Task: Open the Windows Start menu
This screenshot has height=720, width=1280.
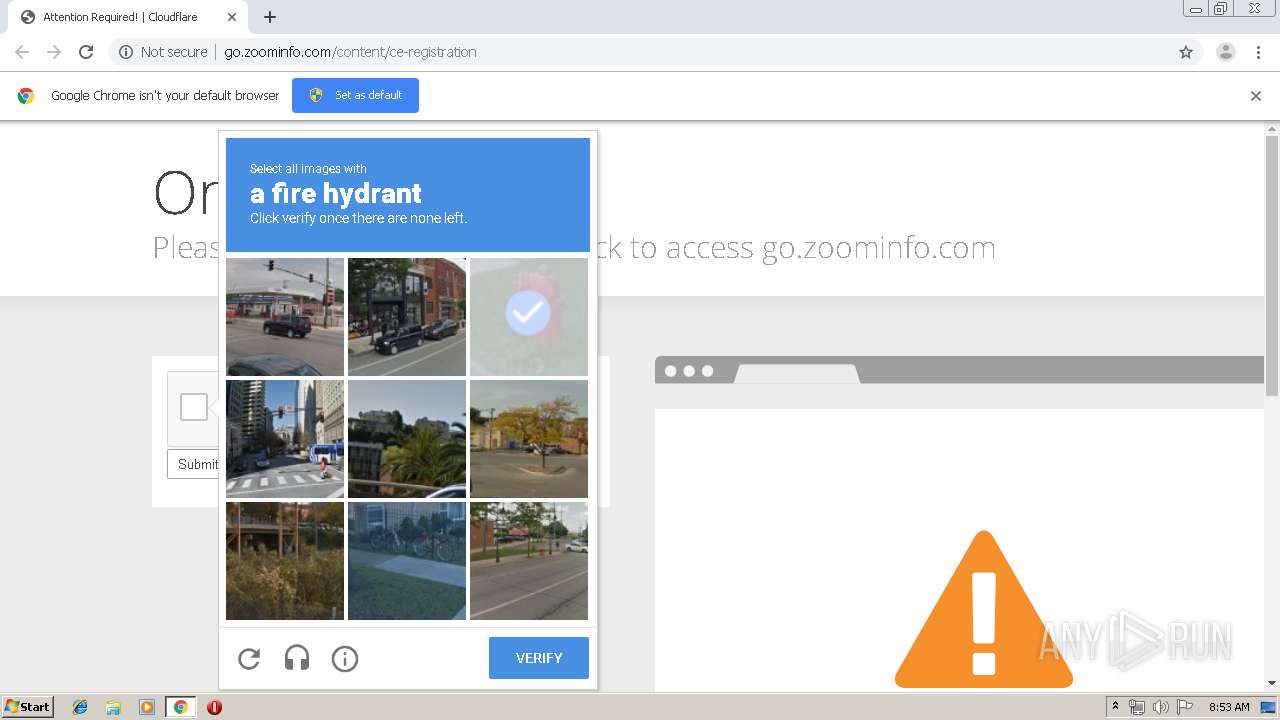Action: 28,707
